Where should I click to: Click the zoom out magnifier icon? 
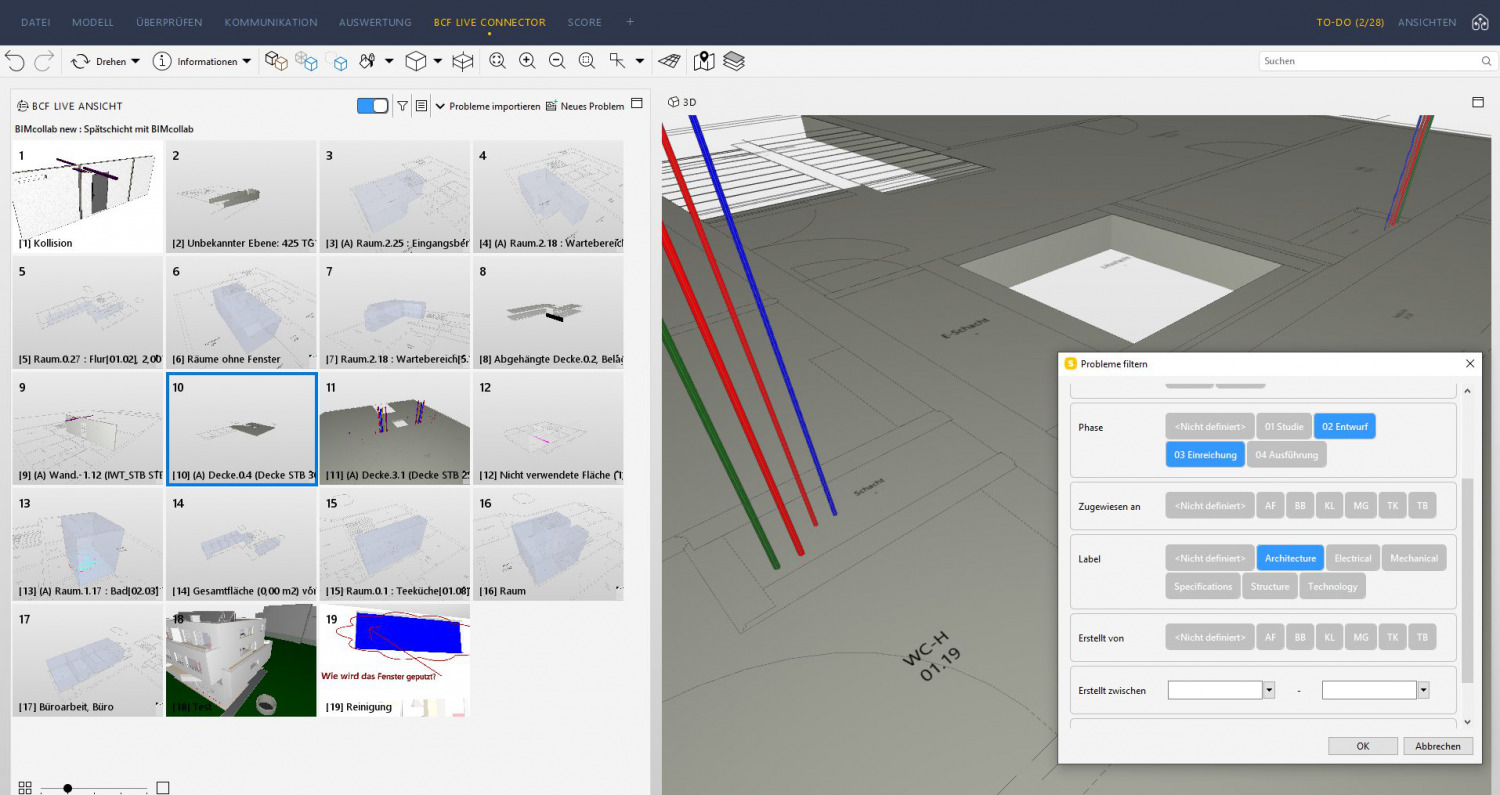point(557,61)
